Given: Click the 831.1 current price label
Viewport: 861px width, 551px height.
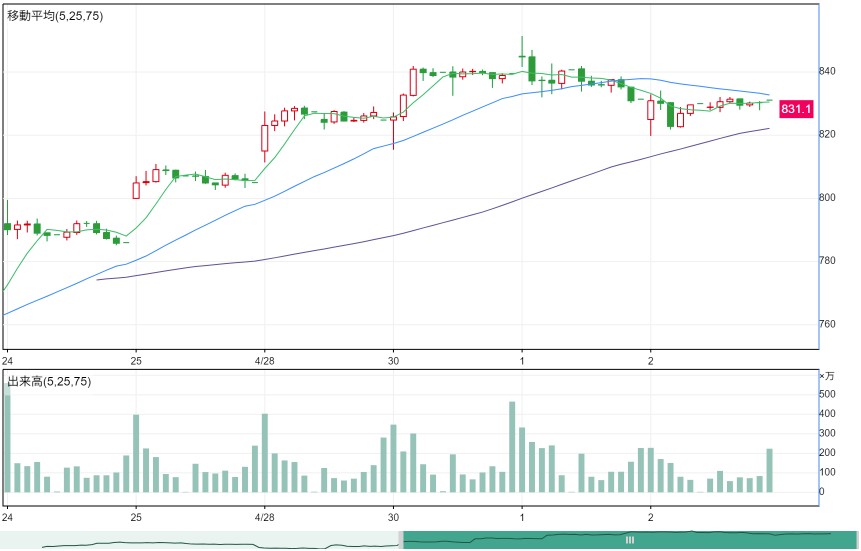Looking at the screenshot, I should click(796, 109).
